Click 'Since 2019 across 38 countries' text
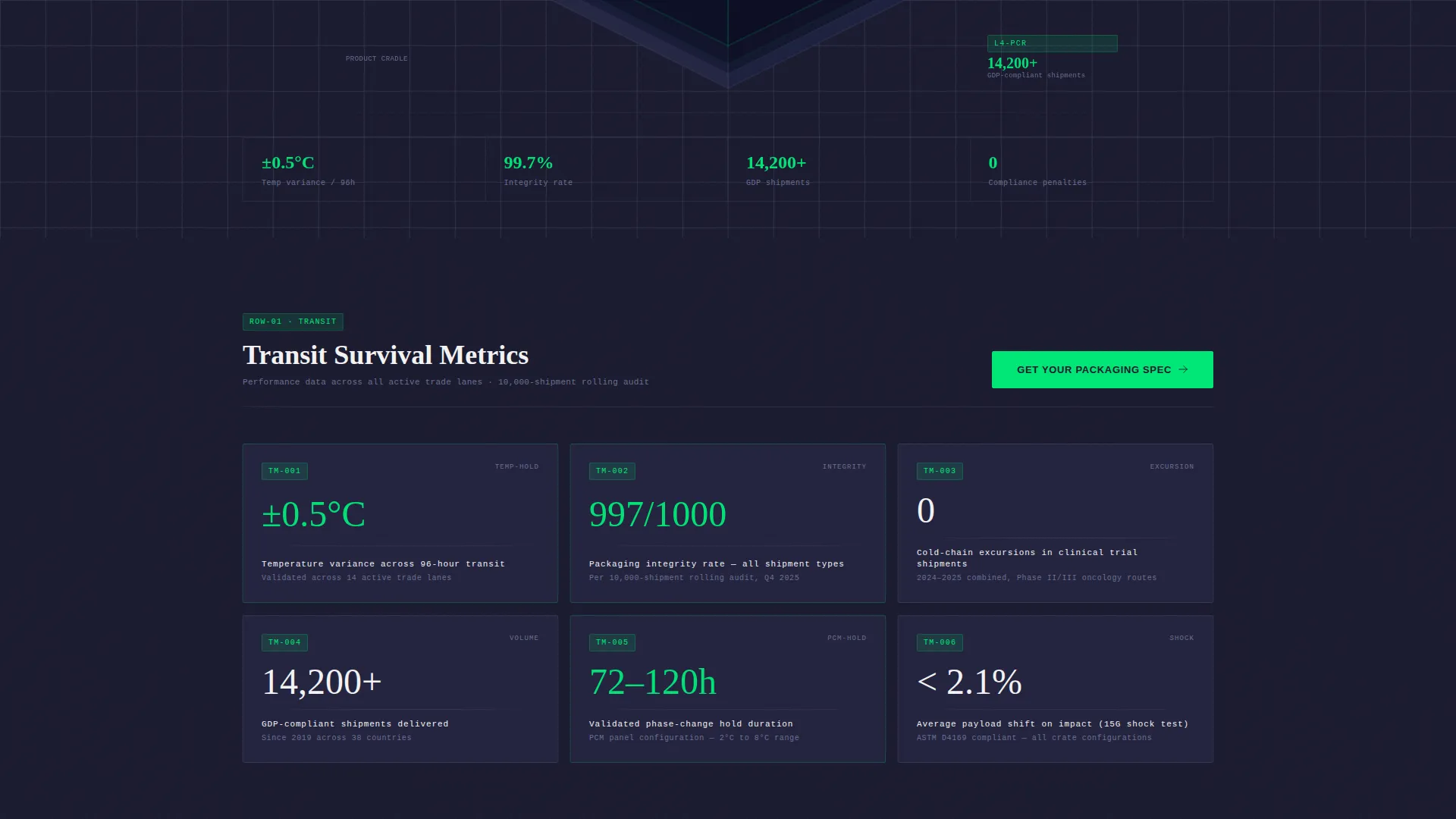The image size is (1456, 819). (x=337, y=738)
